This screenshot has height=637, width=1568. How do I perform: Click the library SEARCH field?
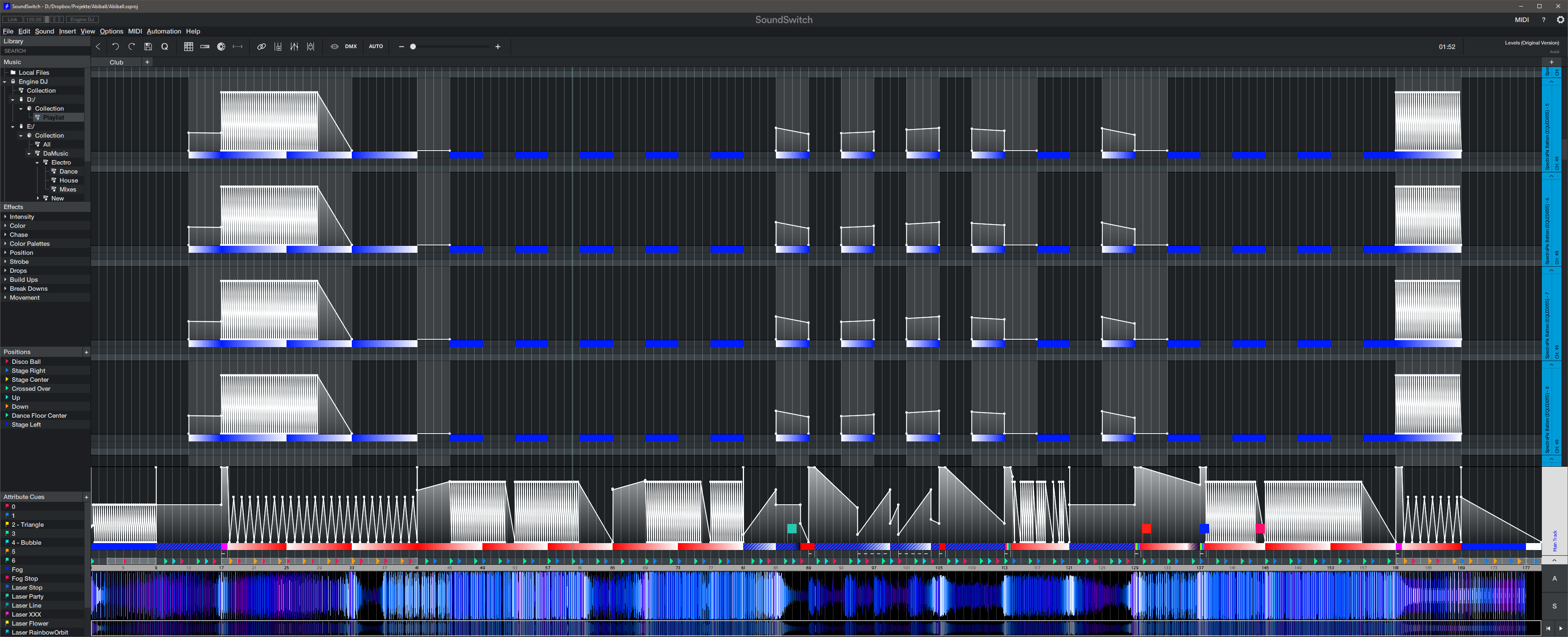tap(45, 51)
